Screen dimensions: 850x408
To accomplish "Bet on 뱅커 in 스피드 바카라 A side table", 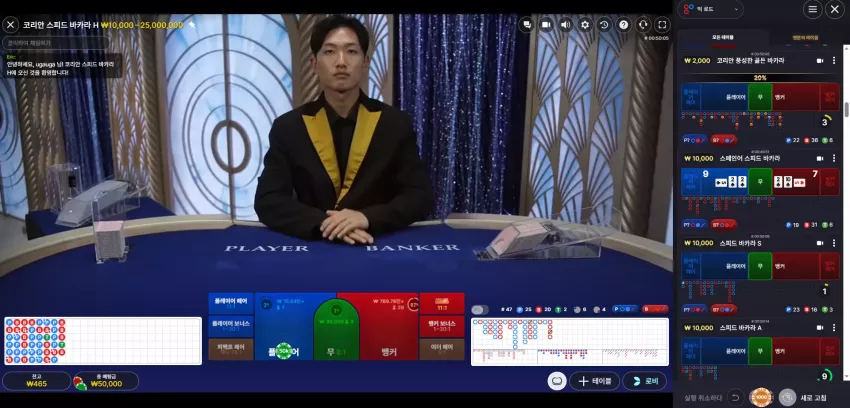I will [796, 351].
